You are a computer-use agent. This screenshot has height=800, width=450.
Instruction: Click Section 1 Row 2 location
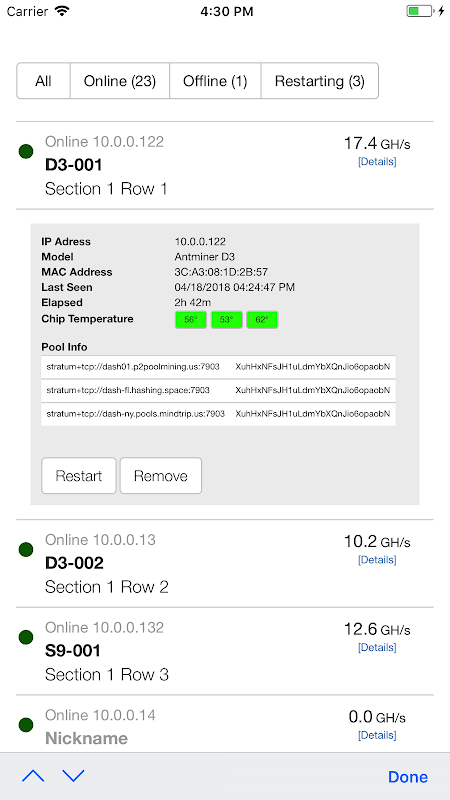[107, 587]
